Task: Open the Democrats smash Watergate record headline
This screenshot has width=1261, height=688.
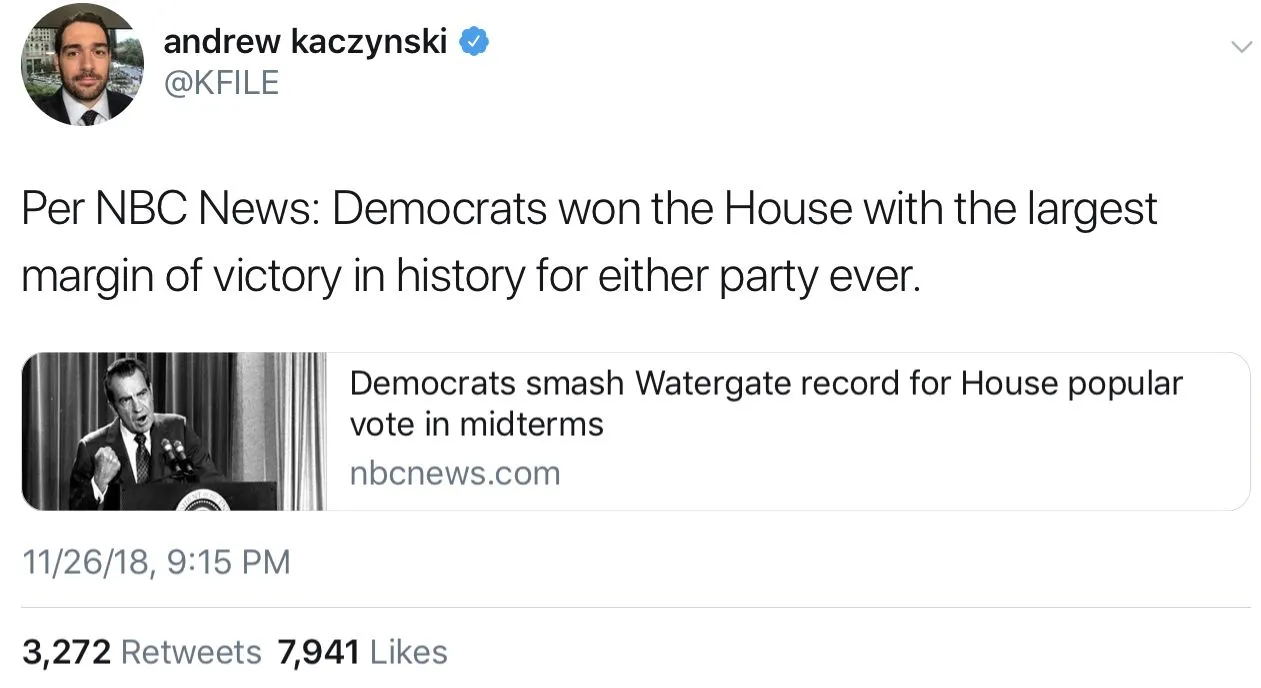Action: tap(765, 384)
